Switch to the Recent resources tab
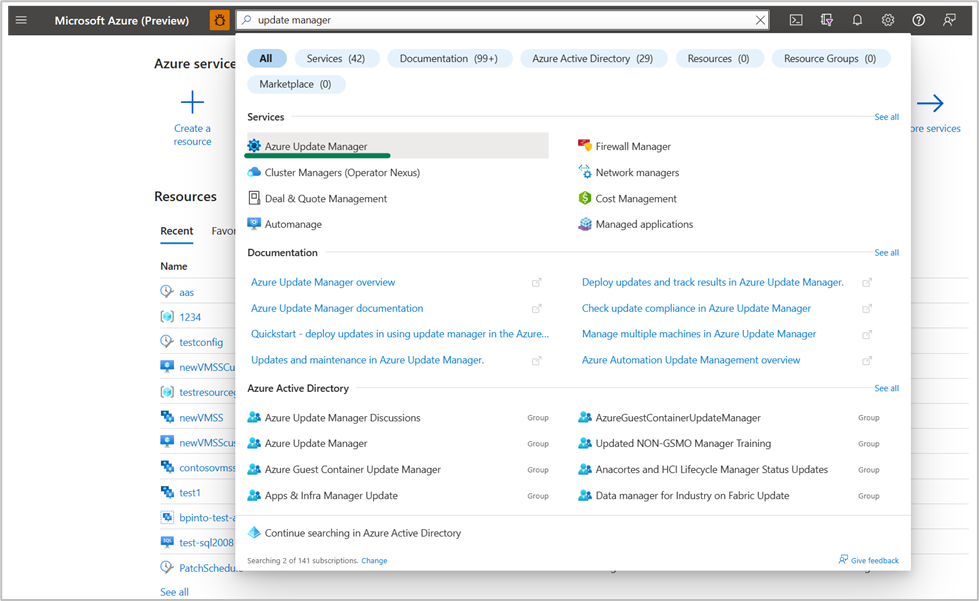This screenshot has width=979, height=601. click(x=177, y=231)
